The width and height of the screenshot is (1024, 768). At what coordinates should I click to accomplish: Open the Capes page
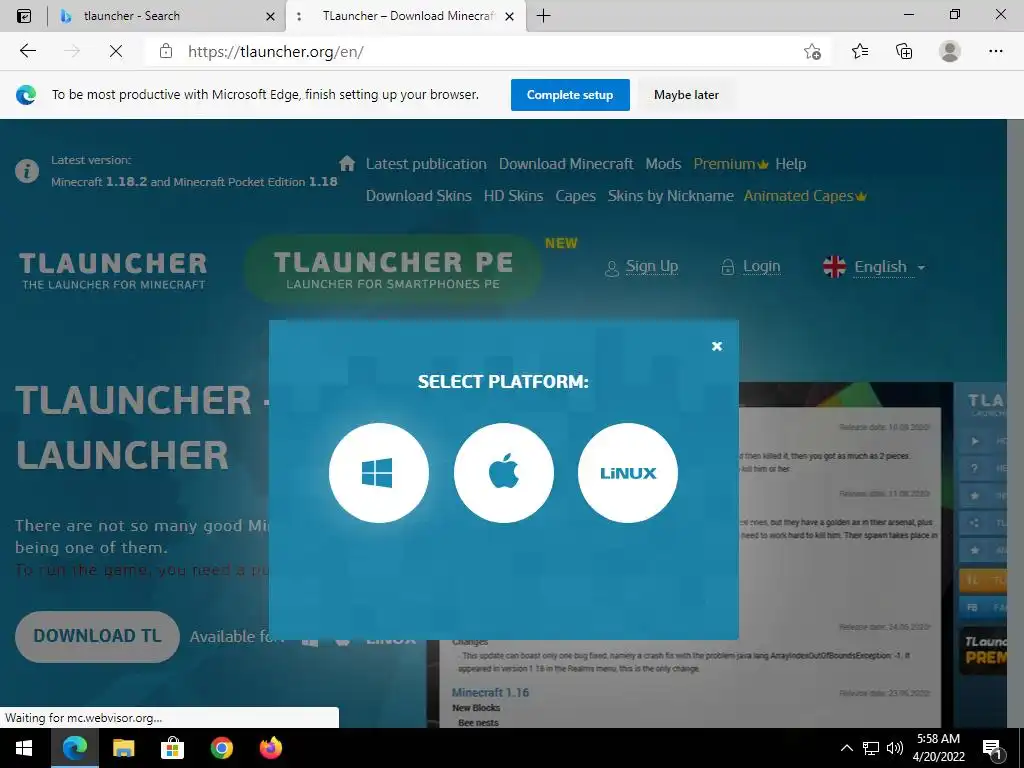pyautogui.click(x=575, y=196)
